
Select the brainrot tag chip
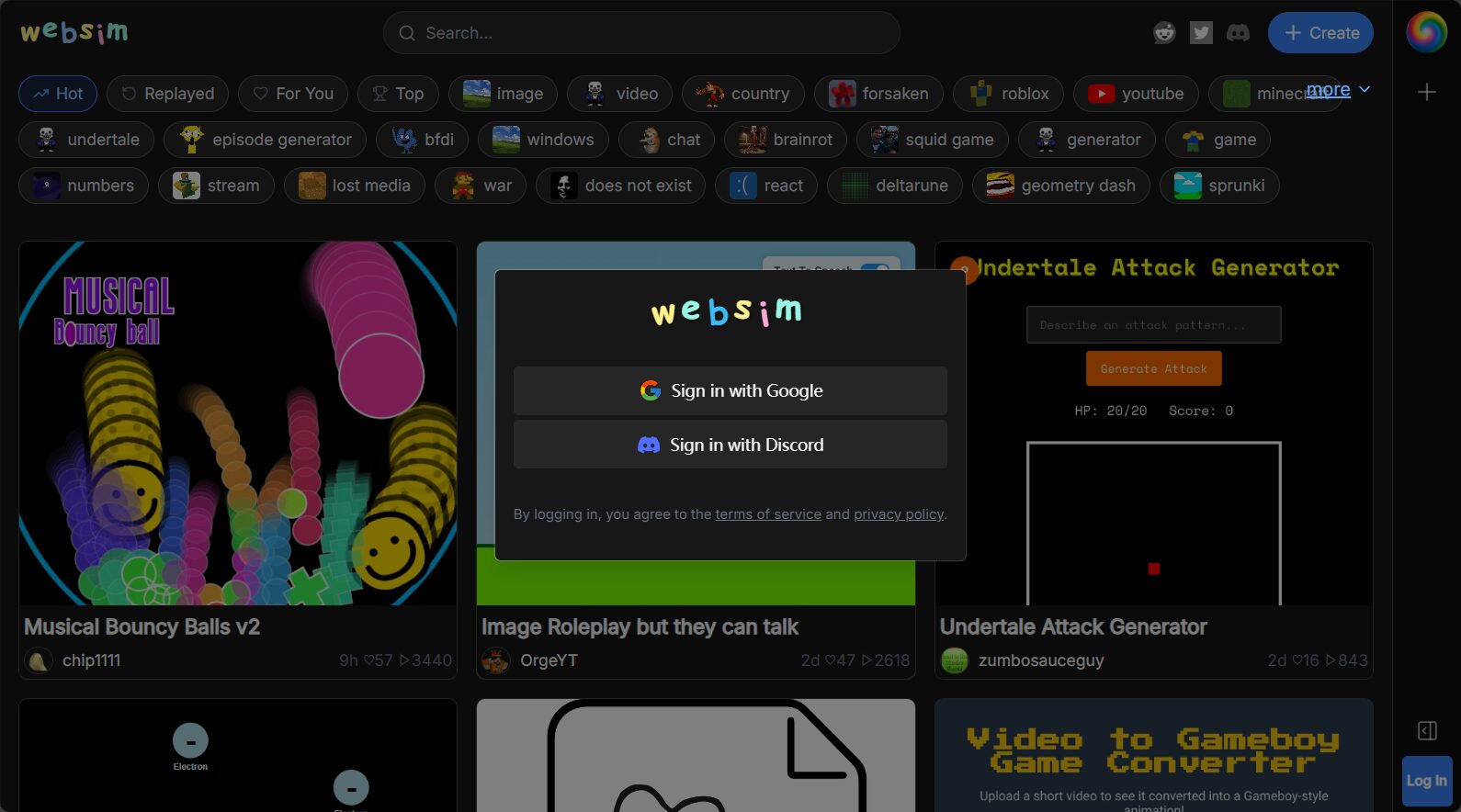[x=786, y=140]
